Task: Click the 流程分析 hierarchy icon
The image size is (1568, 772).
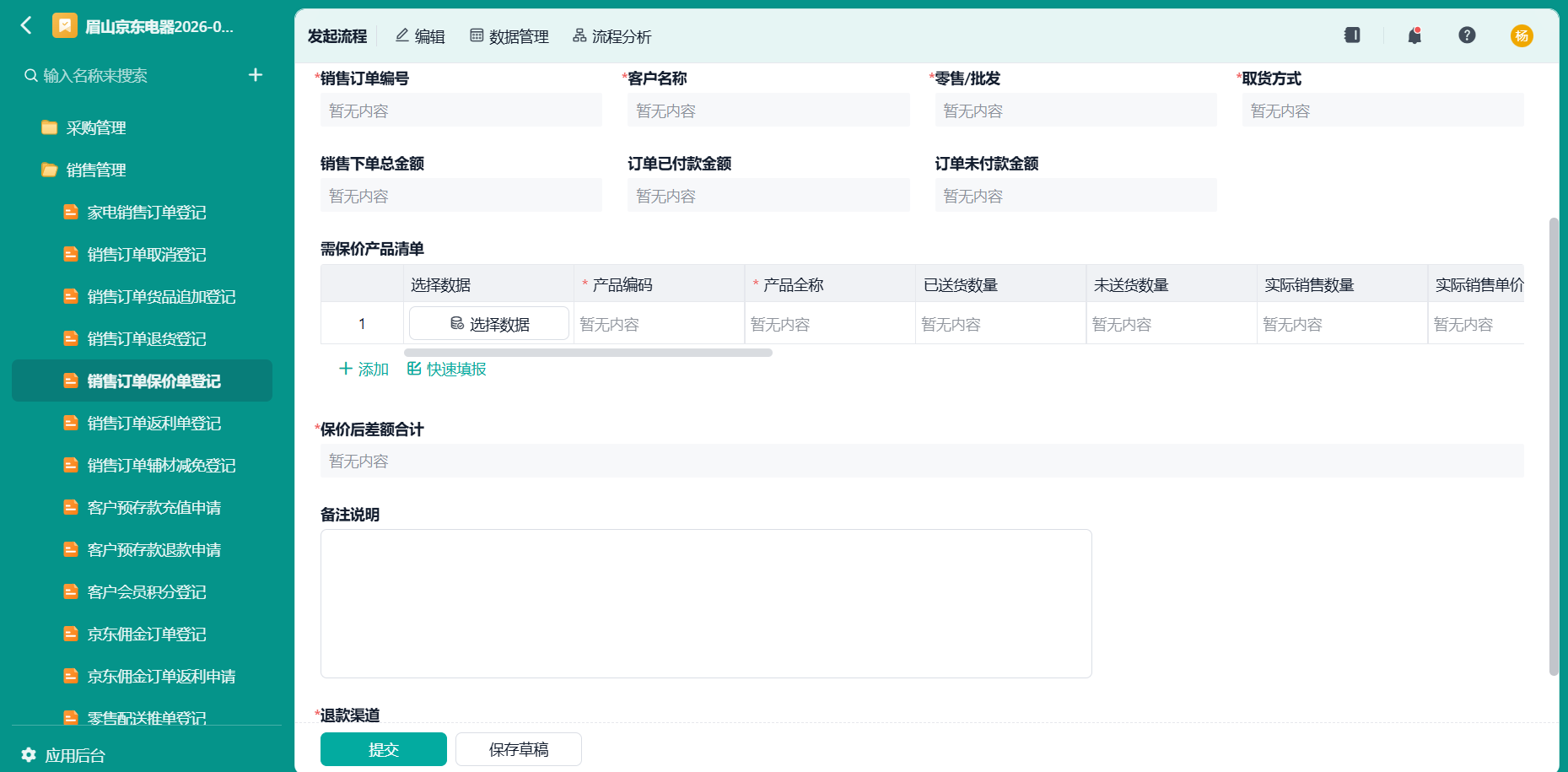Action: [x=579, y=35]
